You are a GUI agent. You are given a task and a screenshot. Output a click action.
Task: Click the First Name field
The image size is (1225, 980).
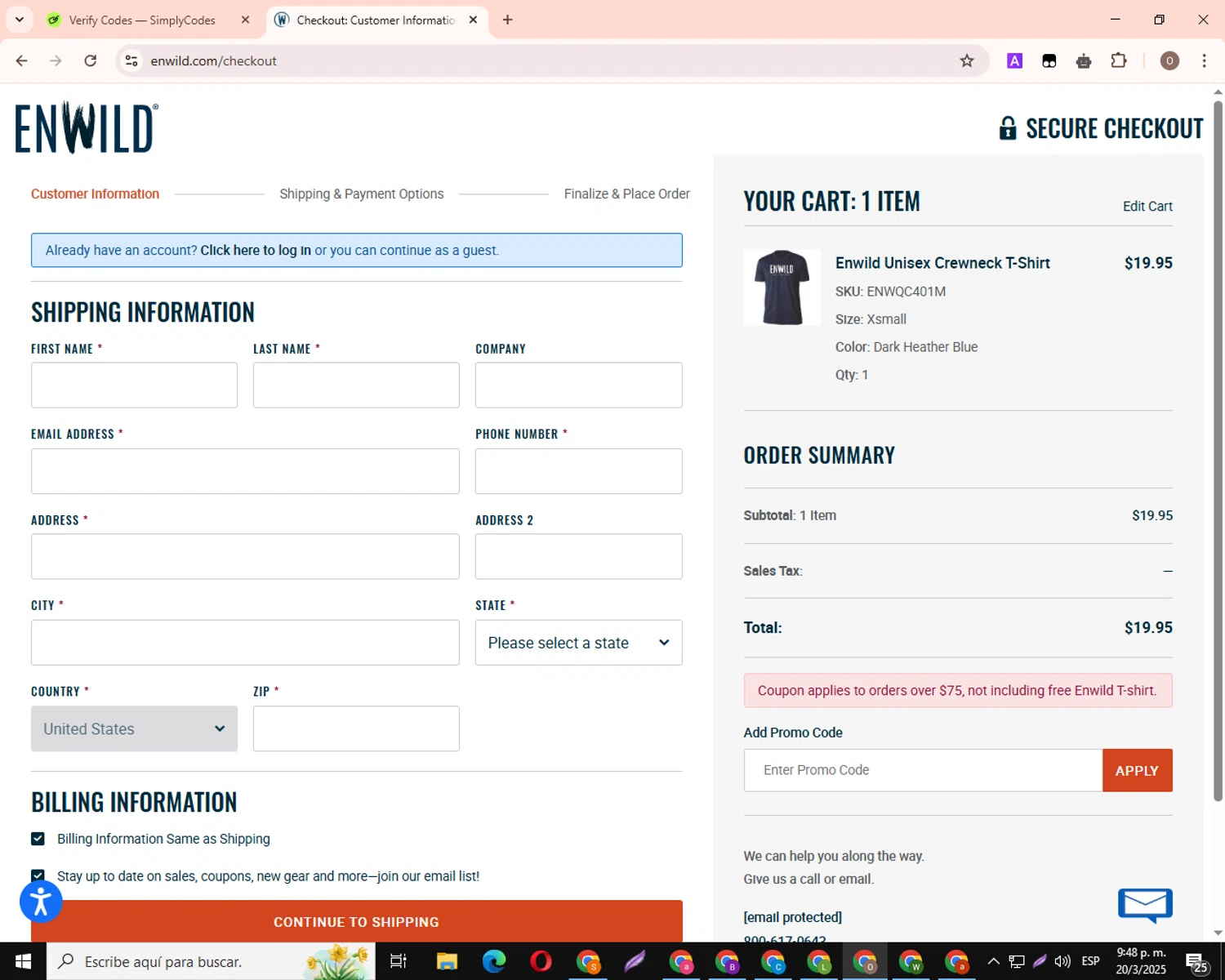coord(134,385)
